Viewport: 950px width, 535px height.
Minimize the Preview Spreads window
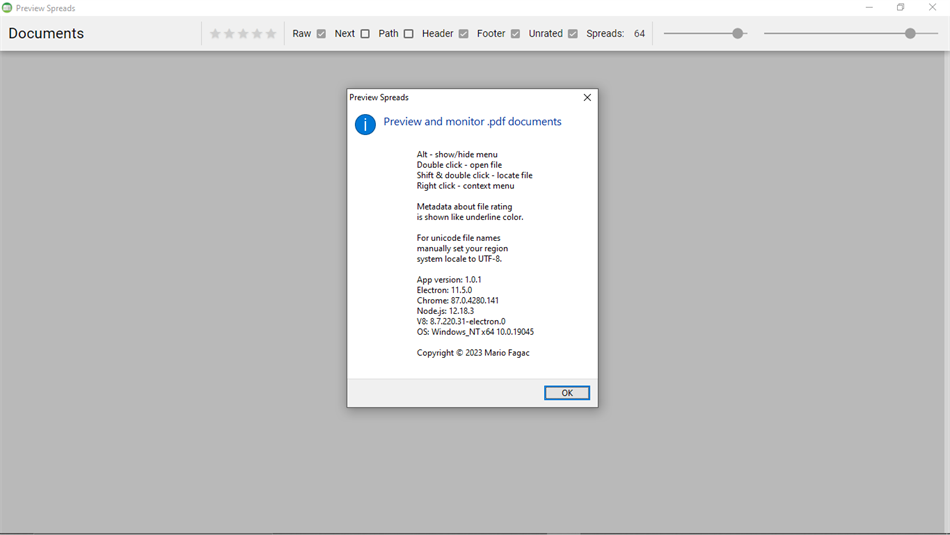click(869, 7)
